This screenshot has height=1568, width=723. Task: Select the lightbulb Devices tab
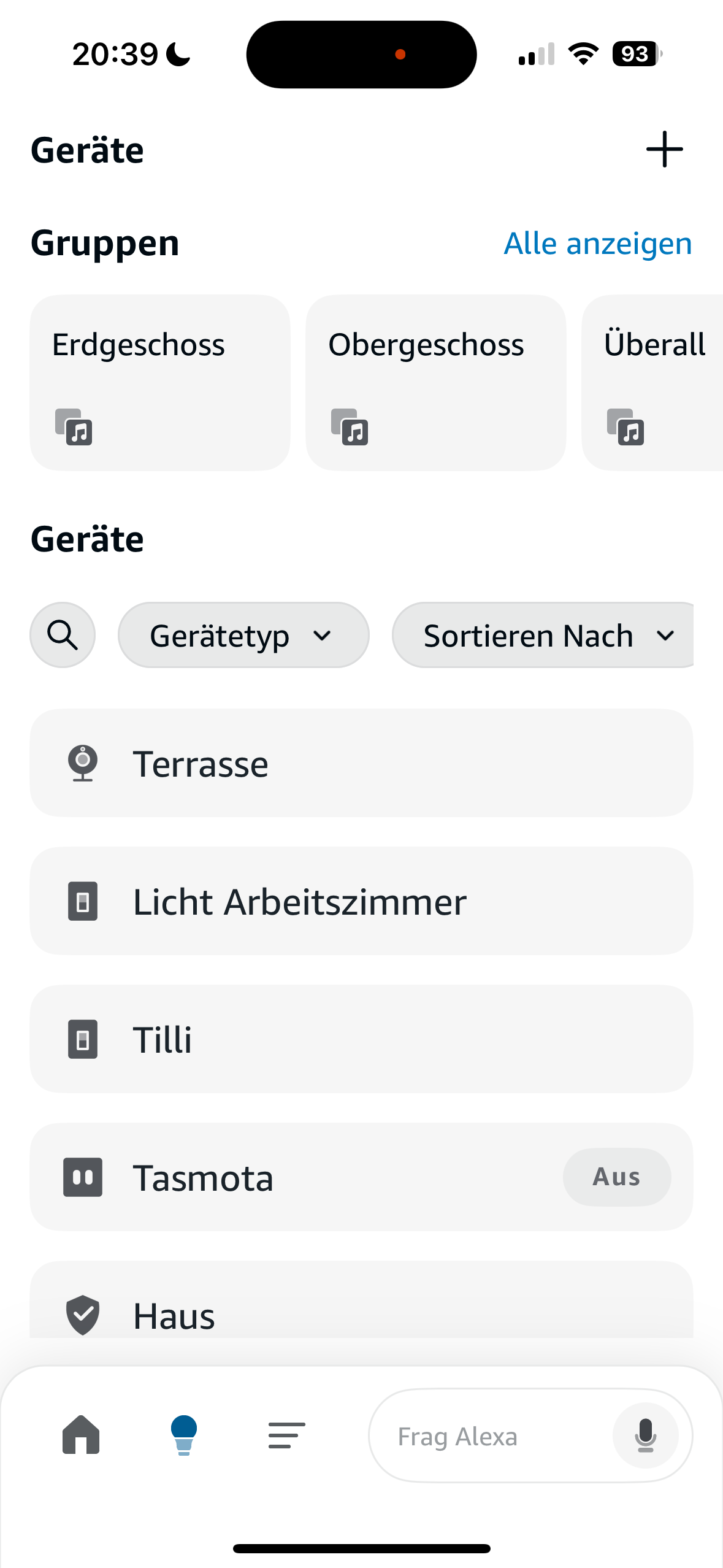(183, 1434)
